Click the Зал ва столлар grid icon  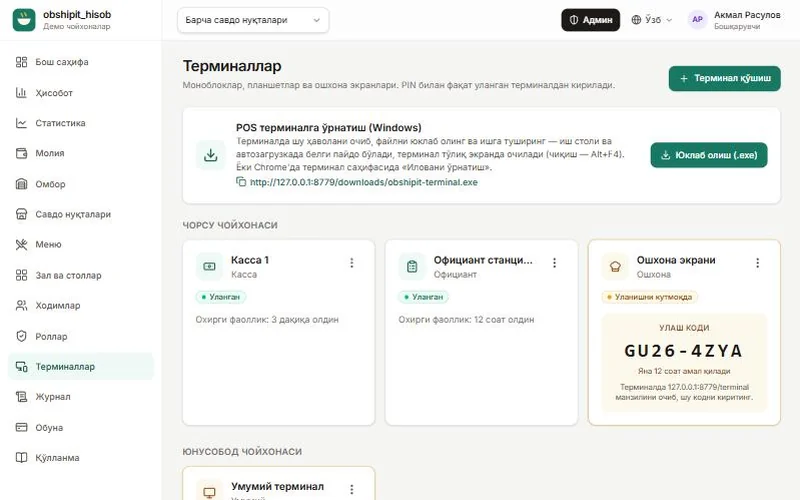[21, 275]
